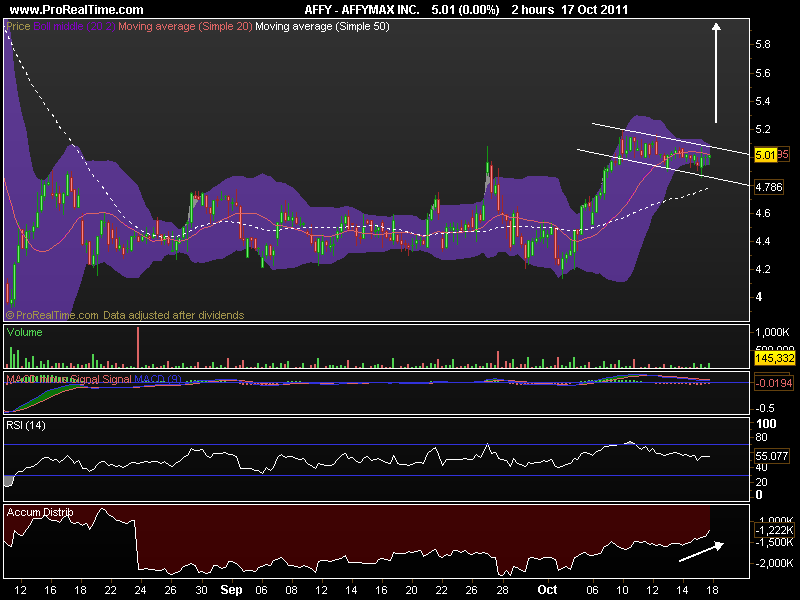Click the Volume panel label
800x600 pixels.
tap(24, 332)
